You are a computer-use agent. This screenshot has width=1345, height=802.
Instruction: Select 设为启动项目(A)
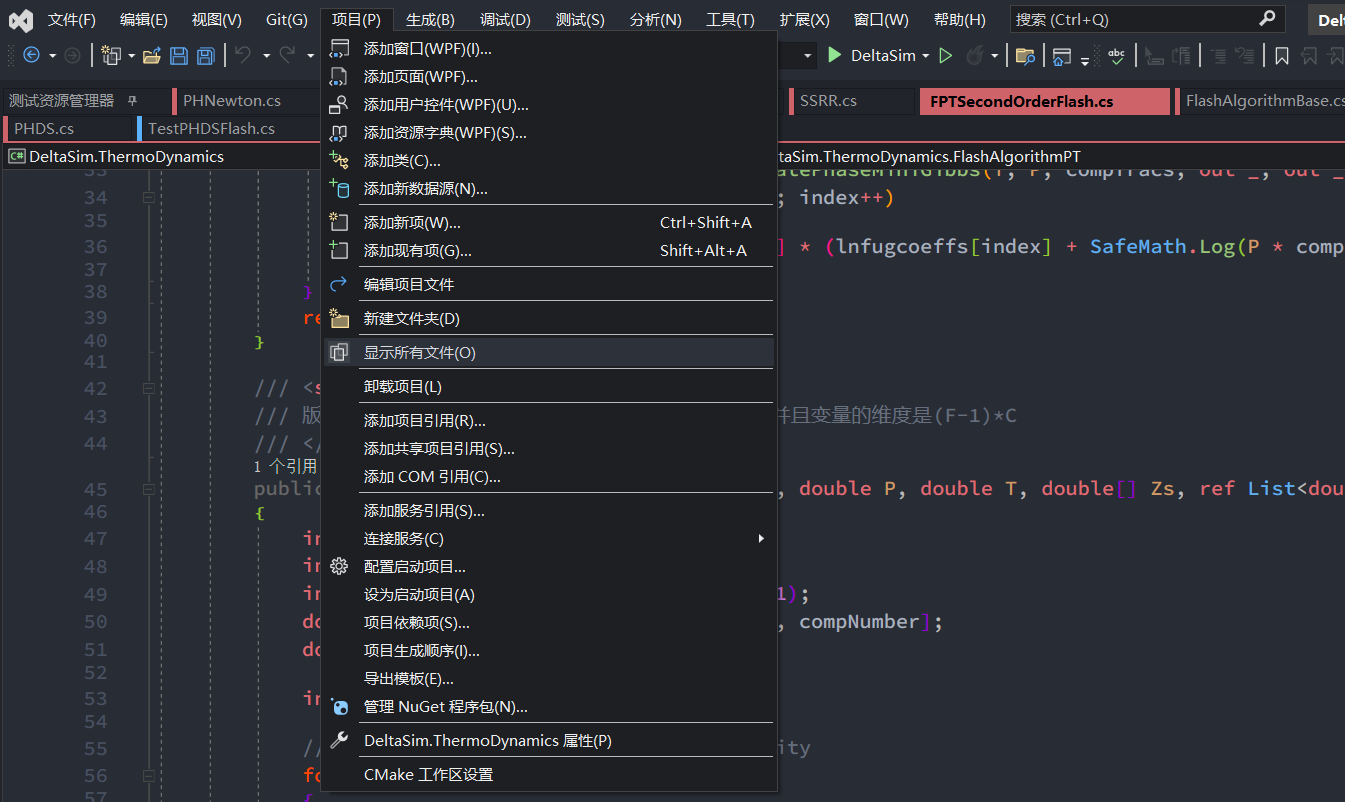[x=549, y=594]
